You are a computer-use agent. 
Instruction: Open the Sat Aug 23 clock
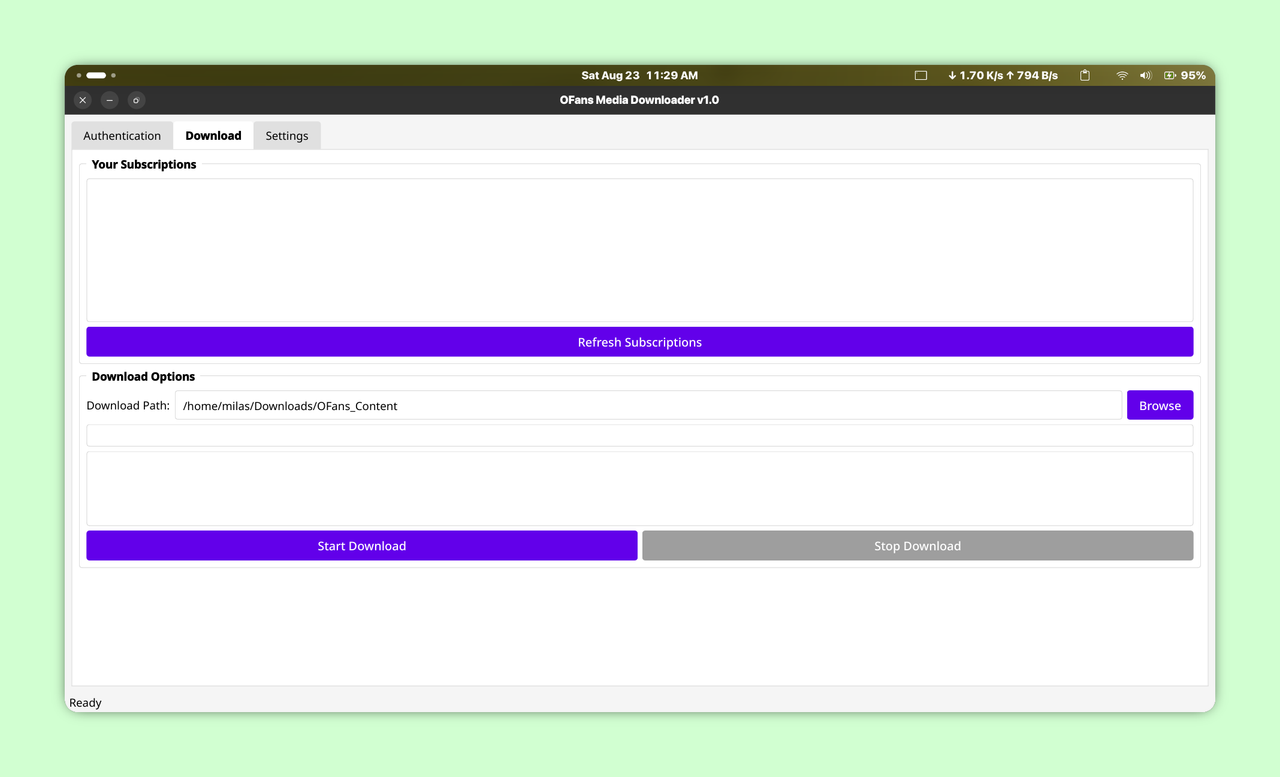tap(640, 76)
